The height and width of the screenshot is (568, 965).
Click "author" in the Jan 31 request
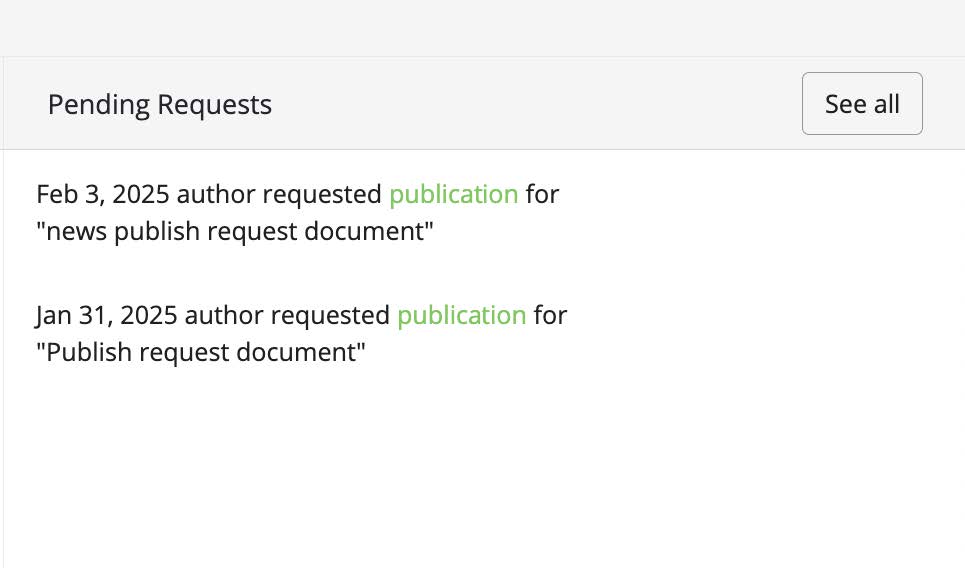click(x=224, y=315)
